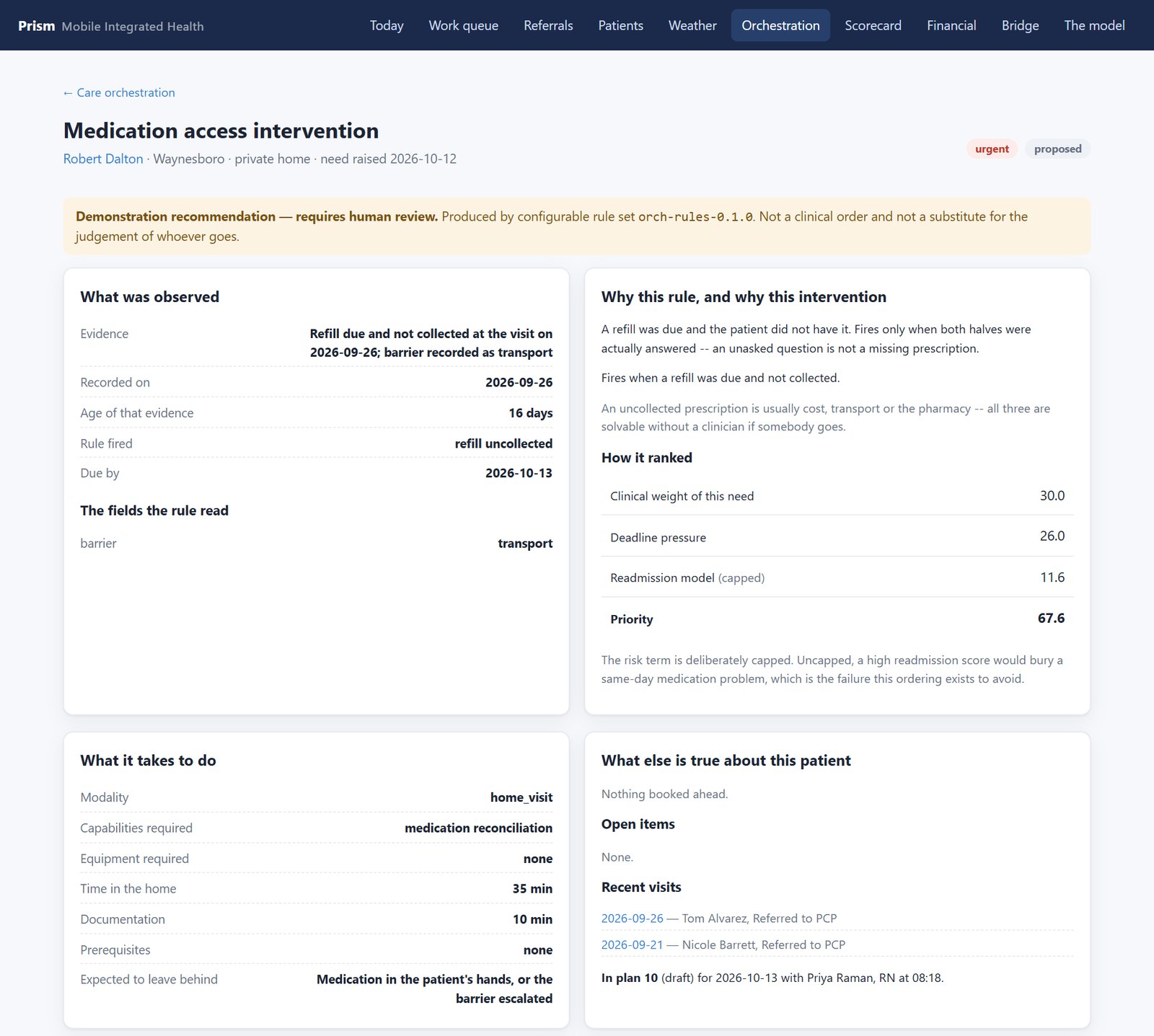This screenshot has height=1036, width=1154.
Task: View the Scorecard page
Action: tap(873, 25)
